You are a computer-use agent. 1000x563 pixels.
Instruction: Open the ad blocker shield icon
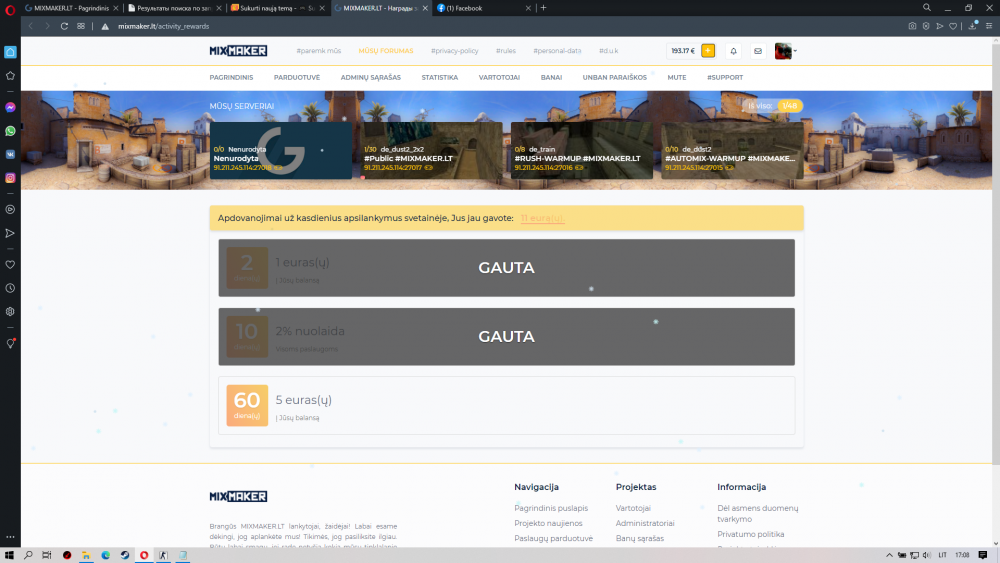926,26
